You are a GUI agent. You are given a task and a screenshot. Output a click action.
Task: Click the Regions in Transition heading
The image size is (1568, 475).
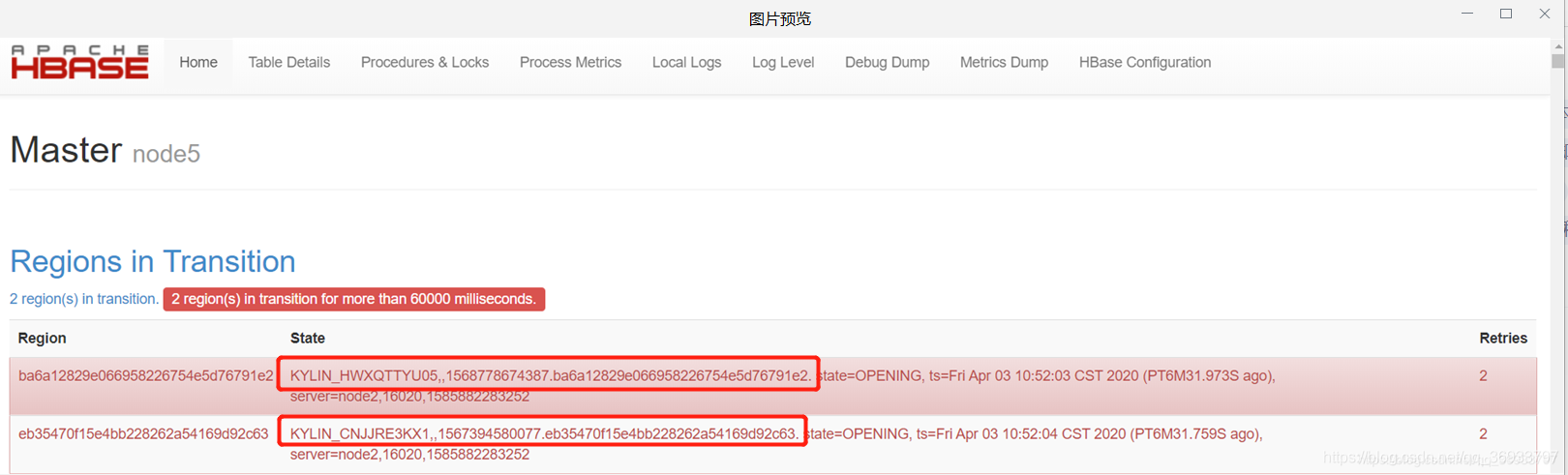coord(153,261)
